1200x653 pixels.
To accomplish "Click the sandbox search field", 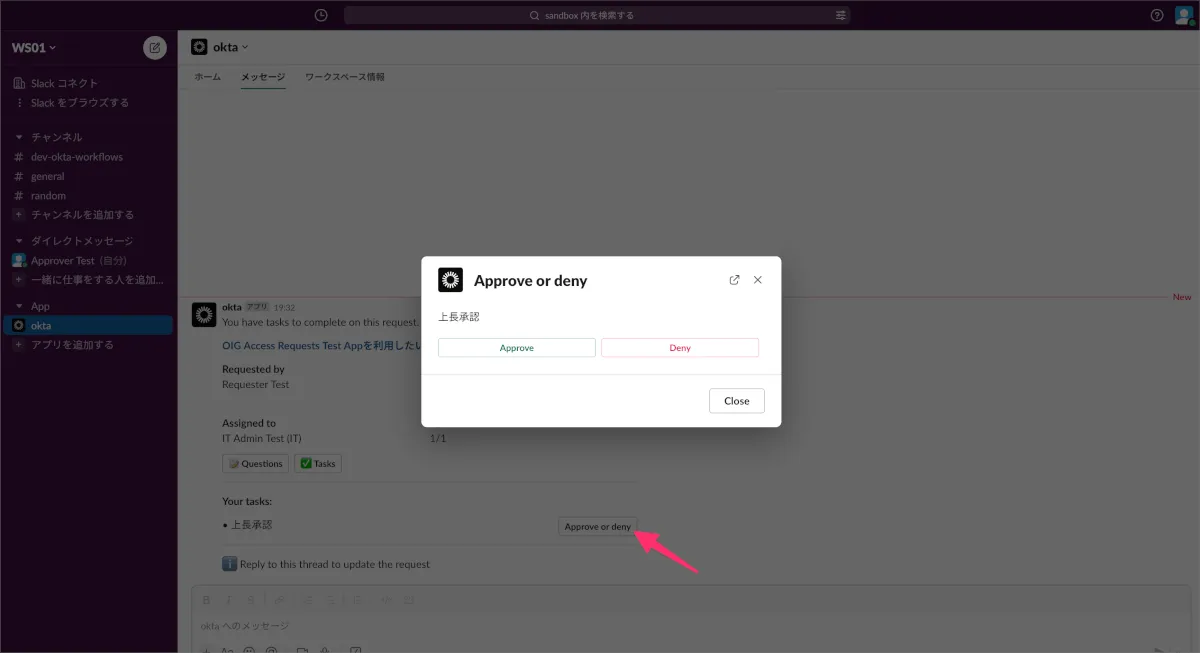I will click(x=598, y=15).
